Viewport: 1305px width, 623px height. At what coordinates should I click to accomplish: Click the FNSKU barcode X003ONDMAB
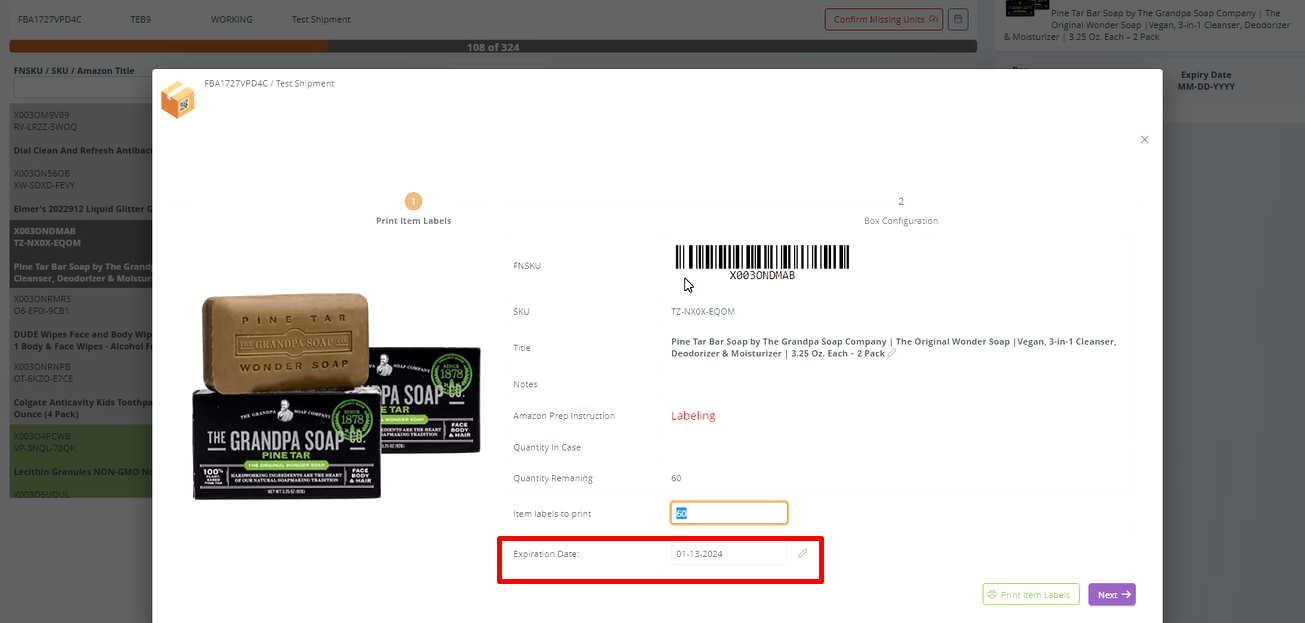(x=762, y=260)
